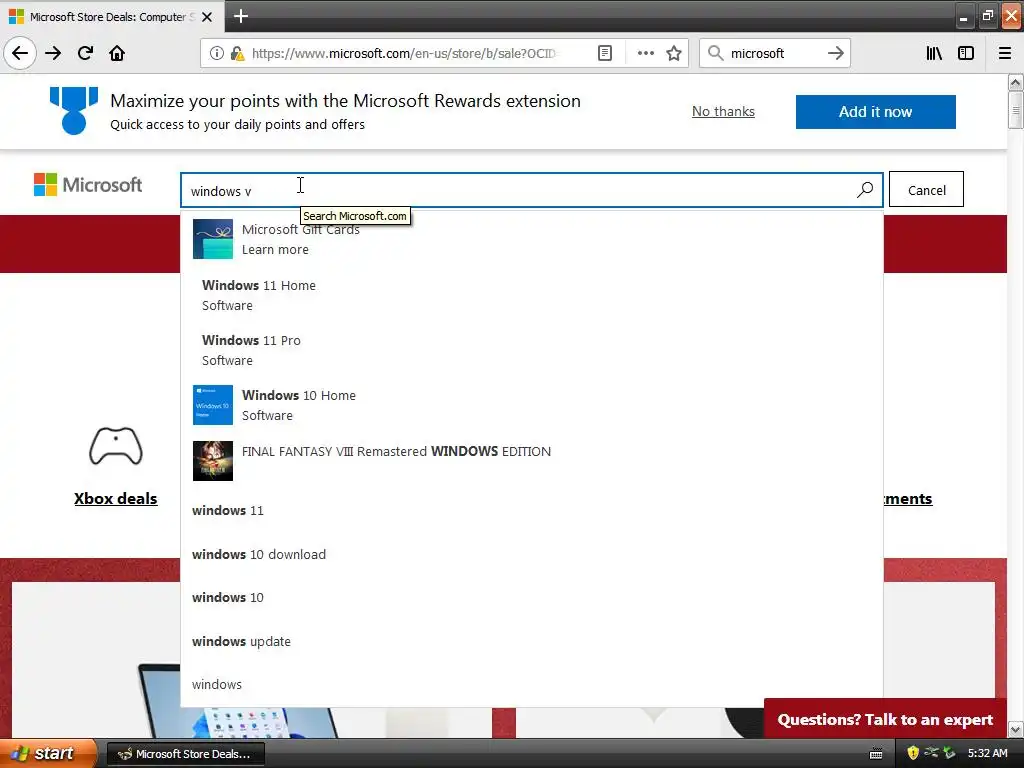Click the clock showing 5:32 AM
Viewport: 1024px width, 768px height.
(x=987, y=753)
